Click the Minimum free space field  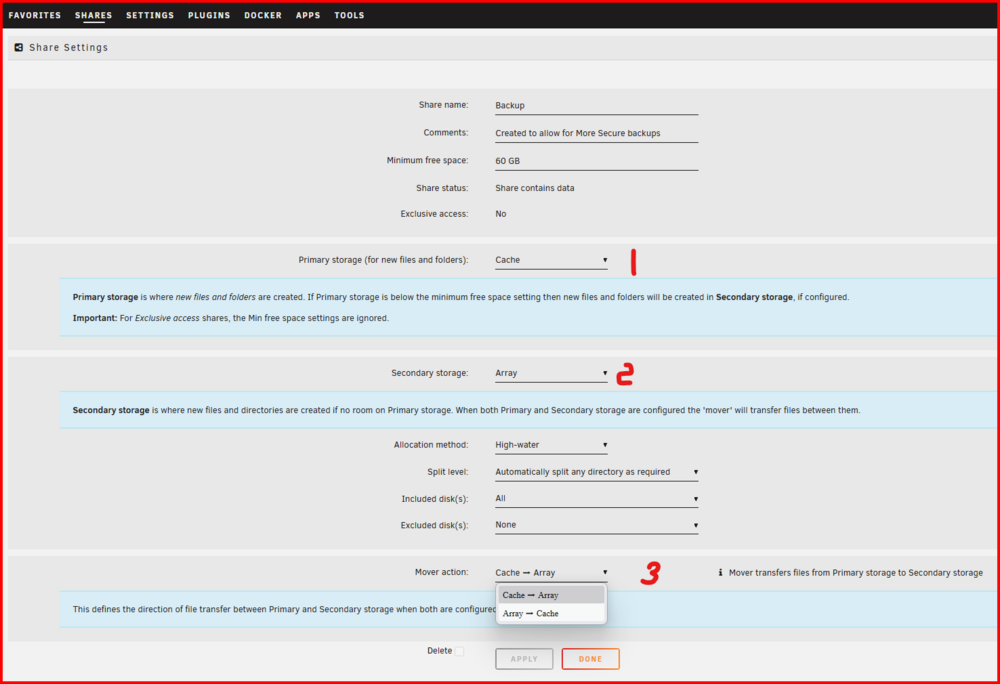(x=596, y=161)
